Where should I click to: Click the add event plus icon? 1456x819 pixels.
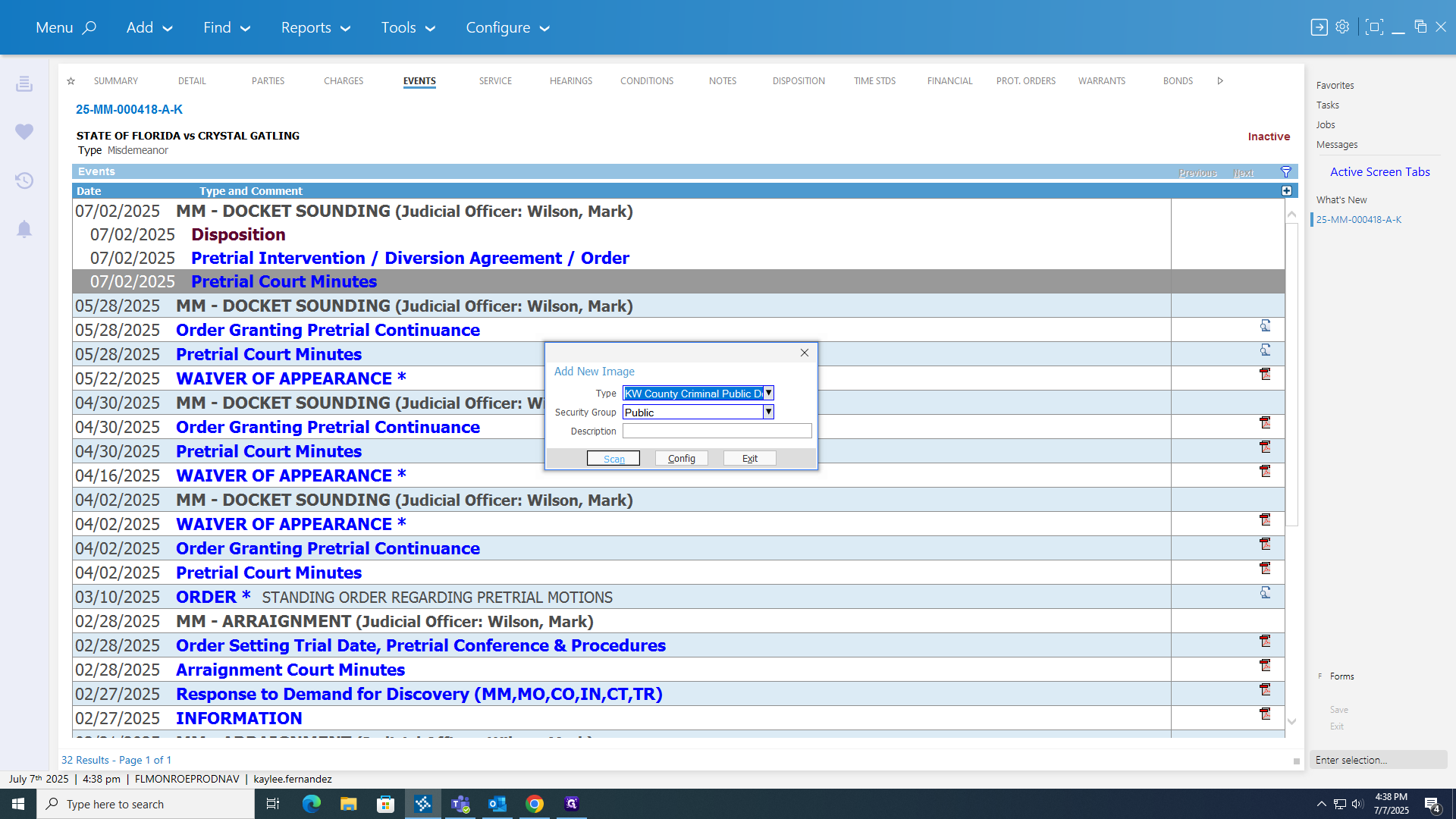1287,191
